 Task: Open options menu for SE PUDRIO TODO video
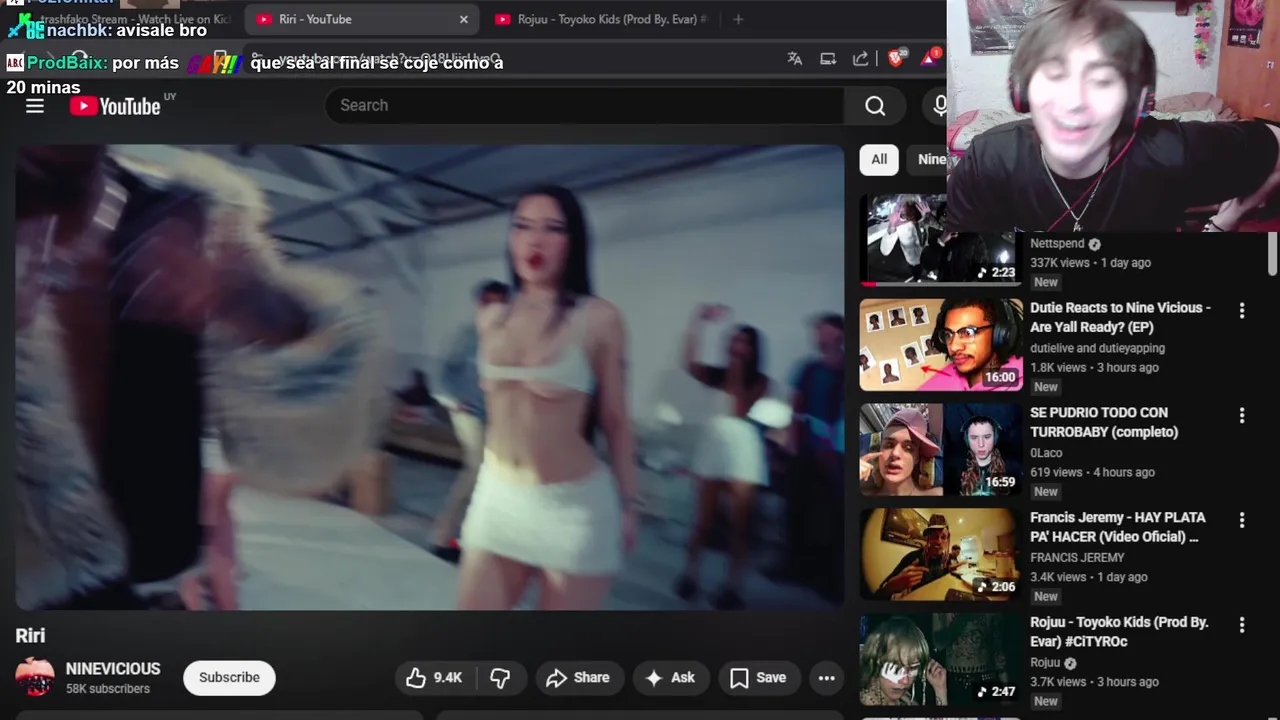click(1242, 416)
